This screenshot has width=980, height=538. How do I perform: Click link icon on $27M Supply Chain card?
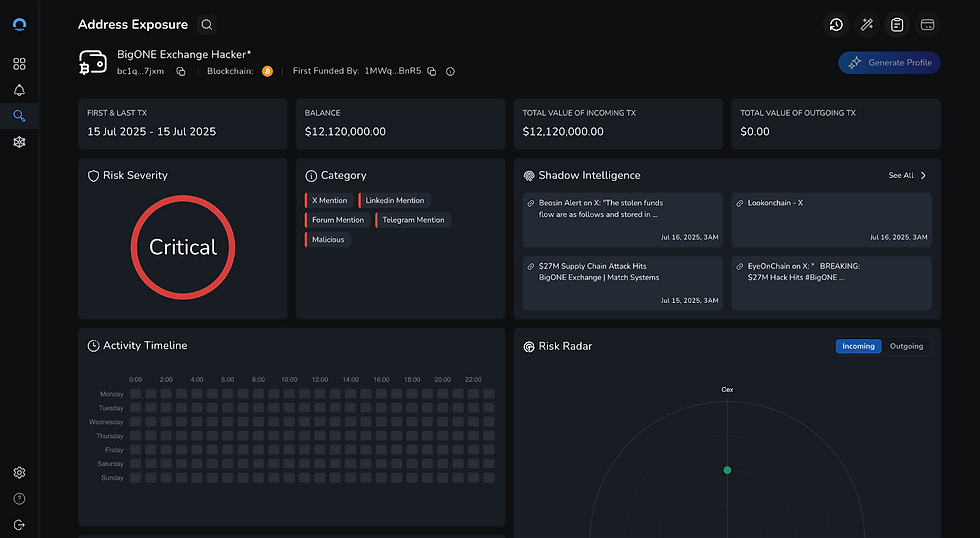531,266
